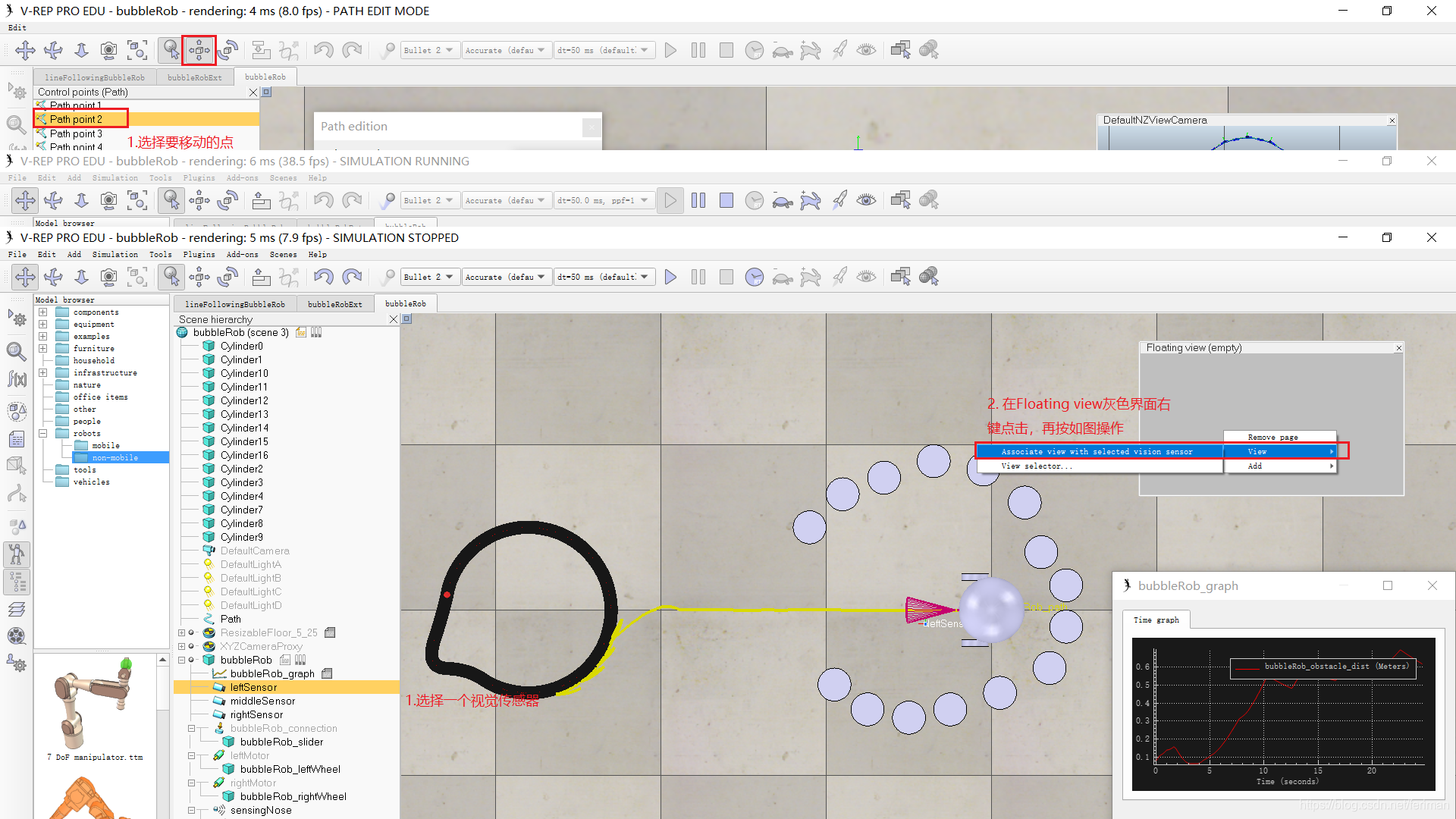This screenshot has width=1456, height=819.
Task: Expand ResizableFloor_5_25 in scene hierarchy
Action: [181, 632]
